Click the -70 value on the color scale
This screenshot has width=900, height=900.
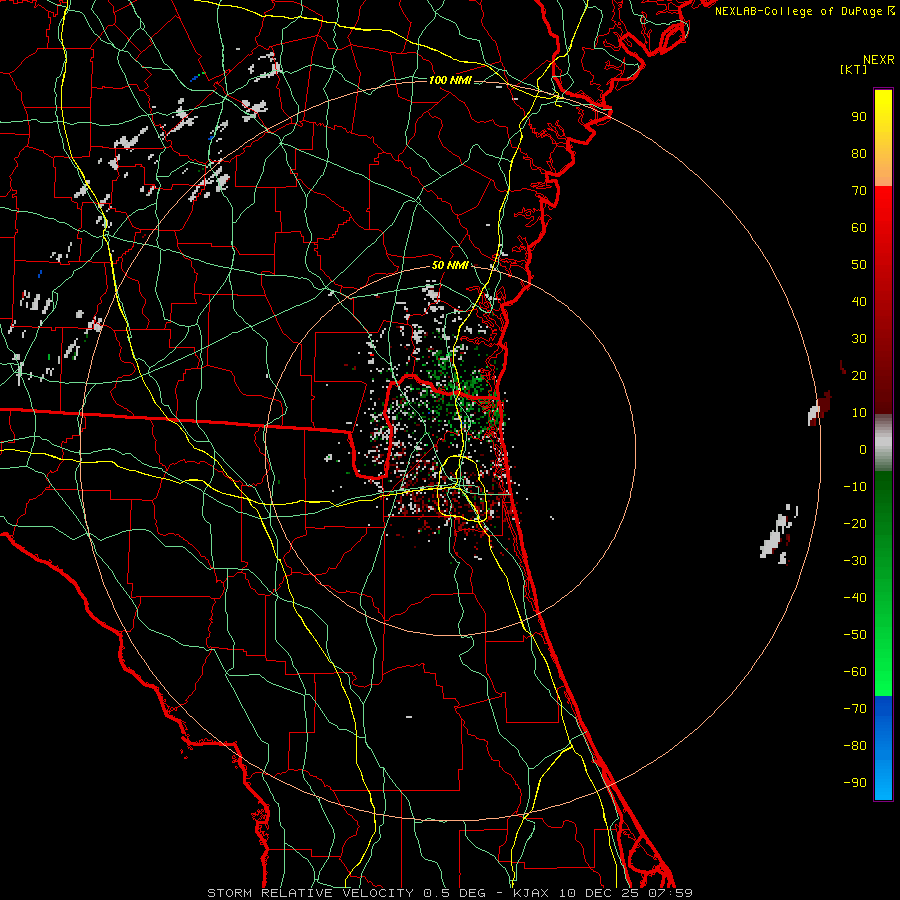(855, 709)
